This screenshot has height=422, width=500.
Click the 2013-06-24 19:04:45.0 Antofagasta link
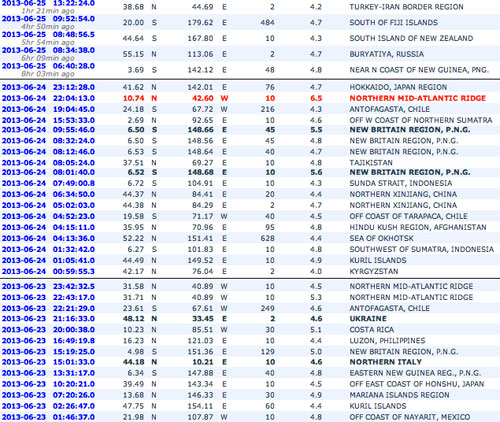point(48,109)
